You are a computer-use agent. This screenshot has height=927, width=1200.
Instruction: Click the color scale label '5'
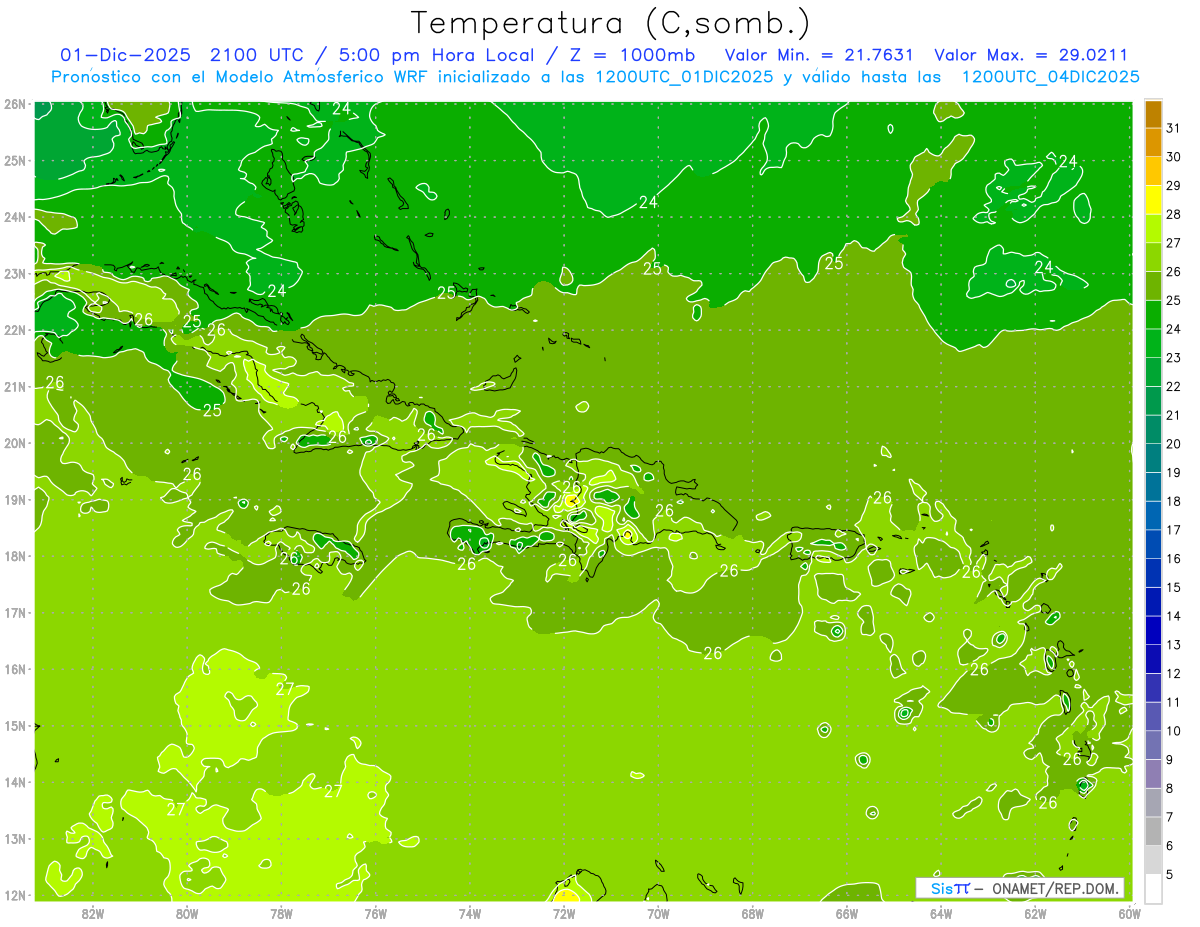pos(1170,875)
